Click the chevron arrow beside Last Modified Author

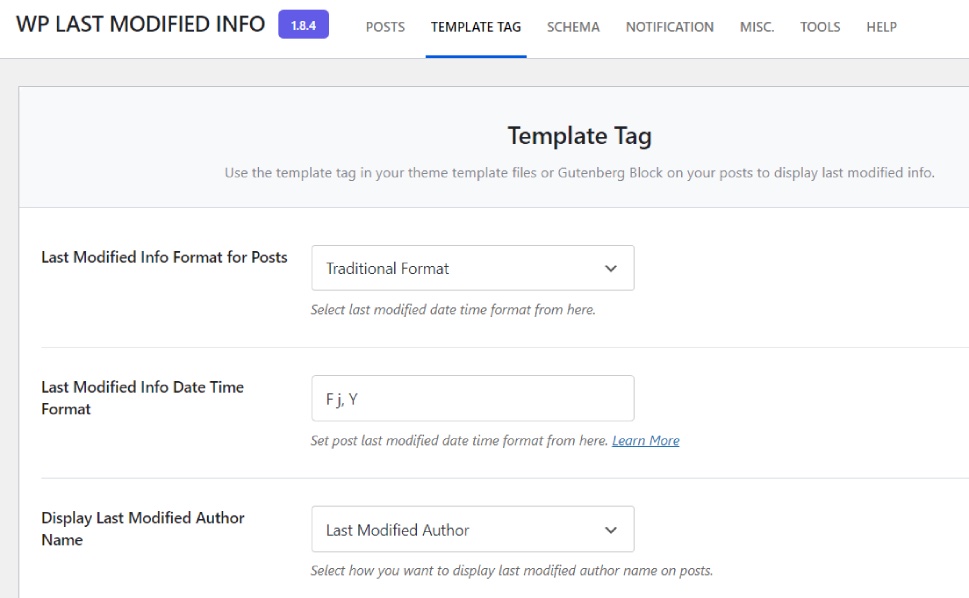point(611,530)
